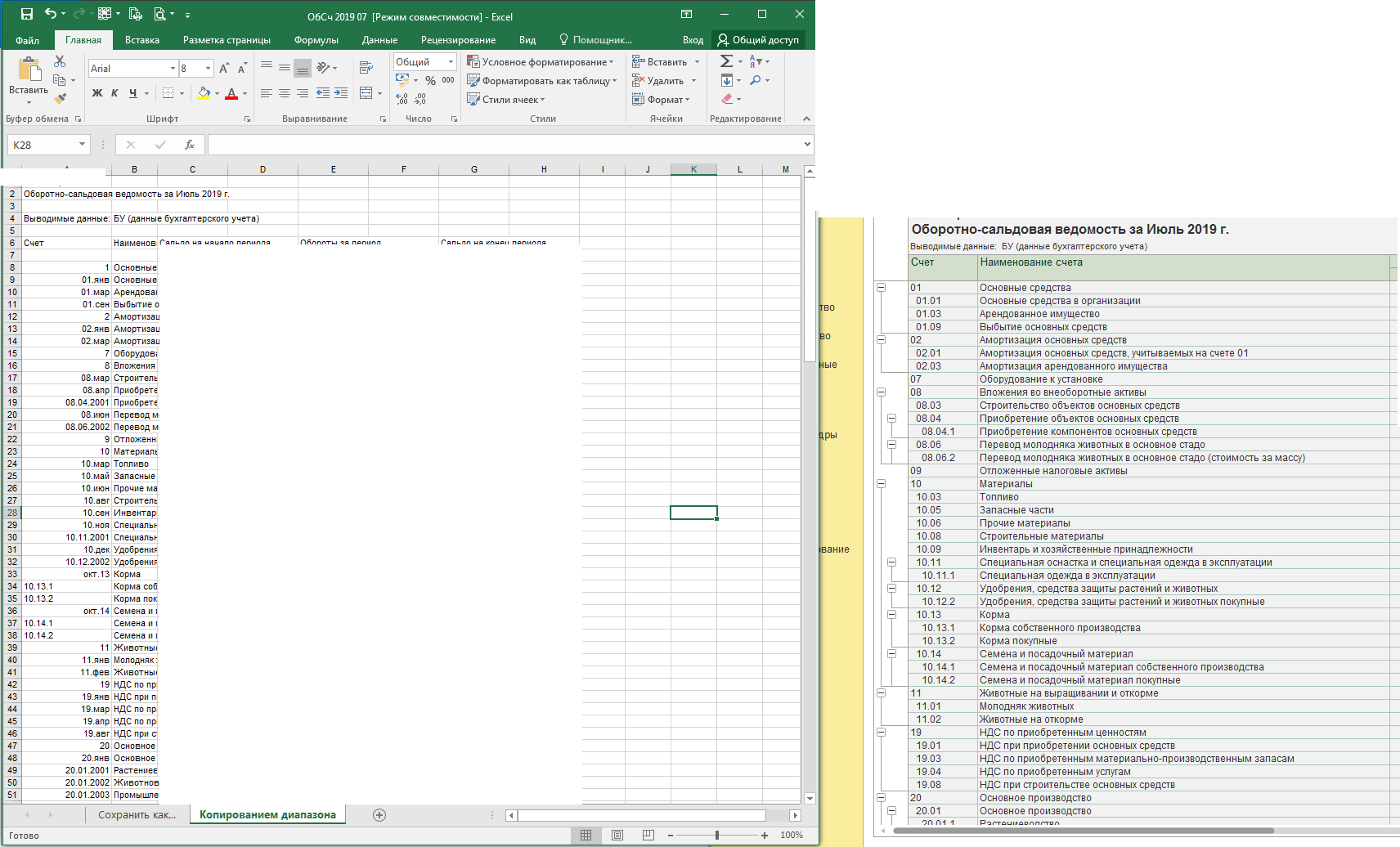
Task: Switch to Page Break Preview in status bar
Action: coord(648,835)
